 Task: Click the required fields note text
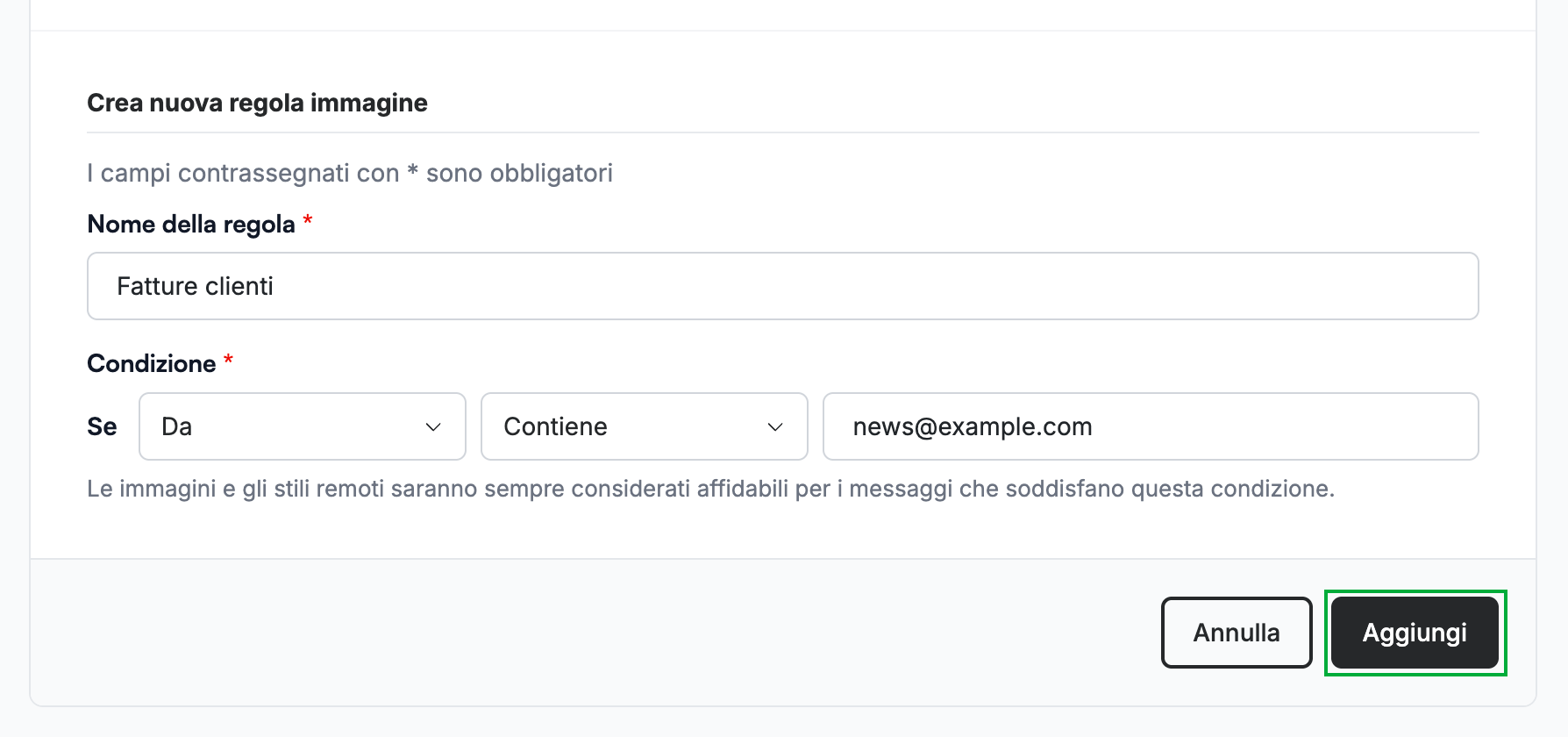click(350, 173)
